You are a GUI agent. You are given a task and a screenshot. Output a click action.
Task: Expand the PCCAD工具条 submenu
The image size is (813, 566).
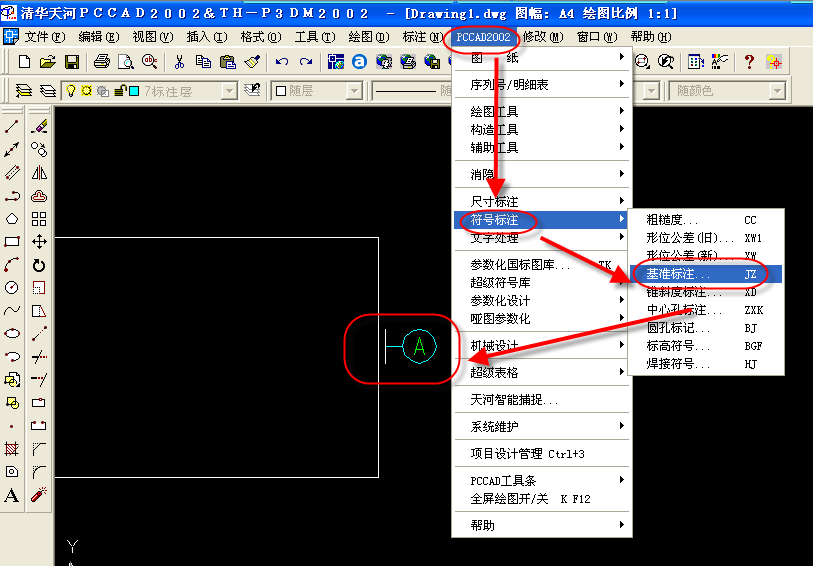[x=542, y=480]
